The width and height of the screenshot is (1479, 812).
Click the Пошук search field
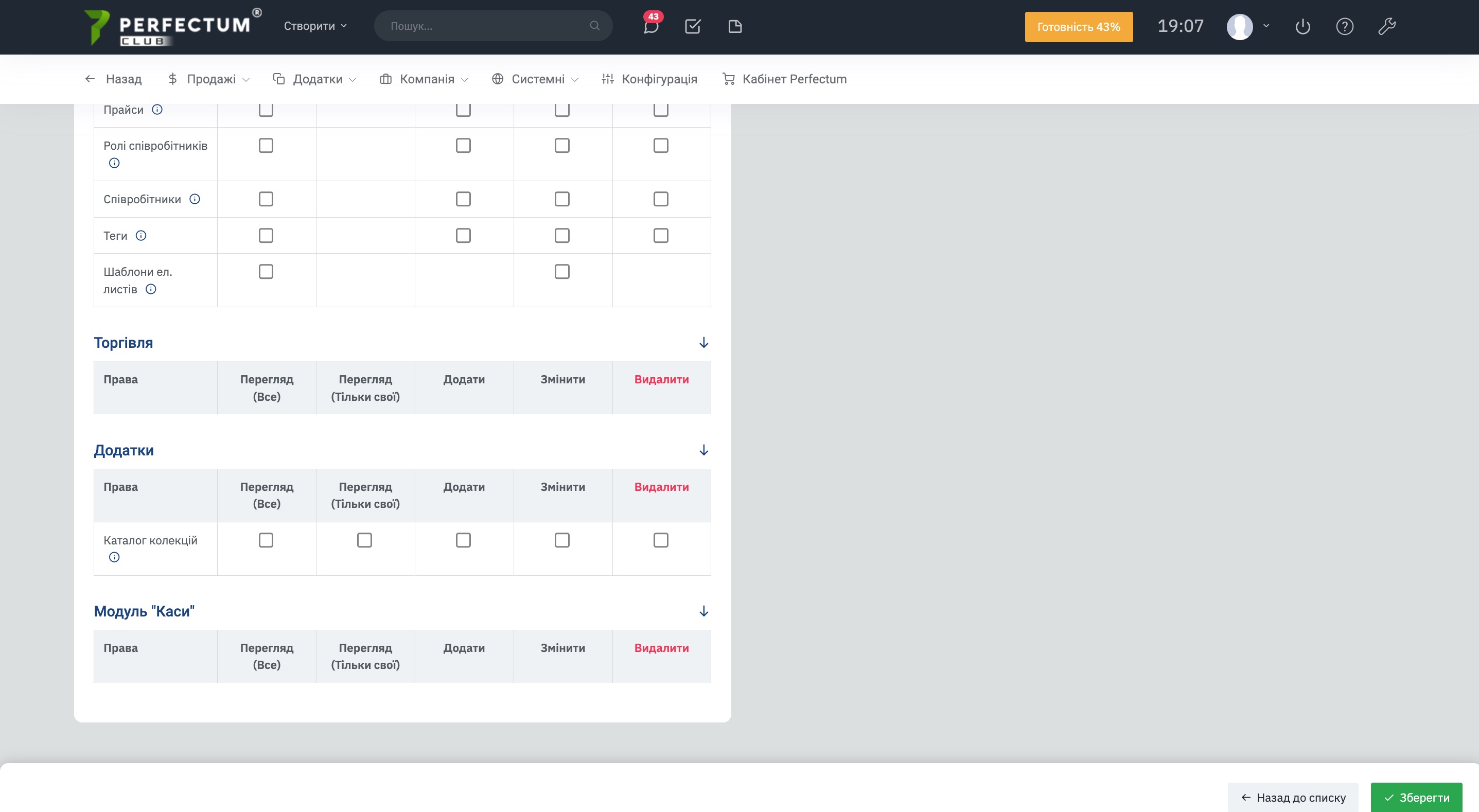pos(485,26)
